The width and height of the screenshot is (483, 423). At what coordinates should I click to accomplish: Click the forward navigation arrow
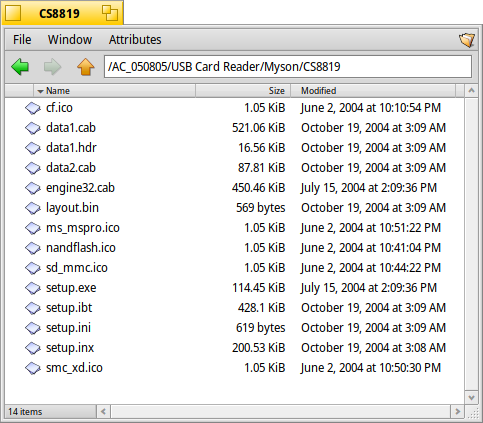click(x=52, y=67)
